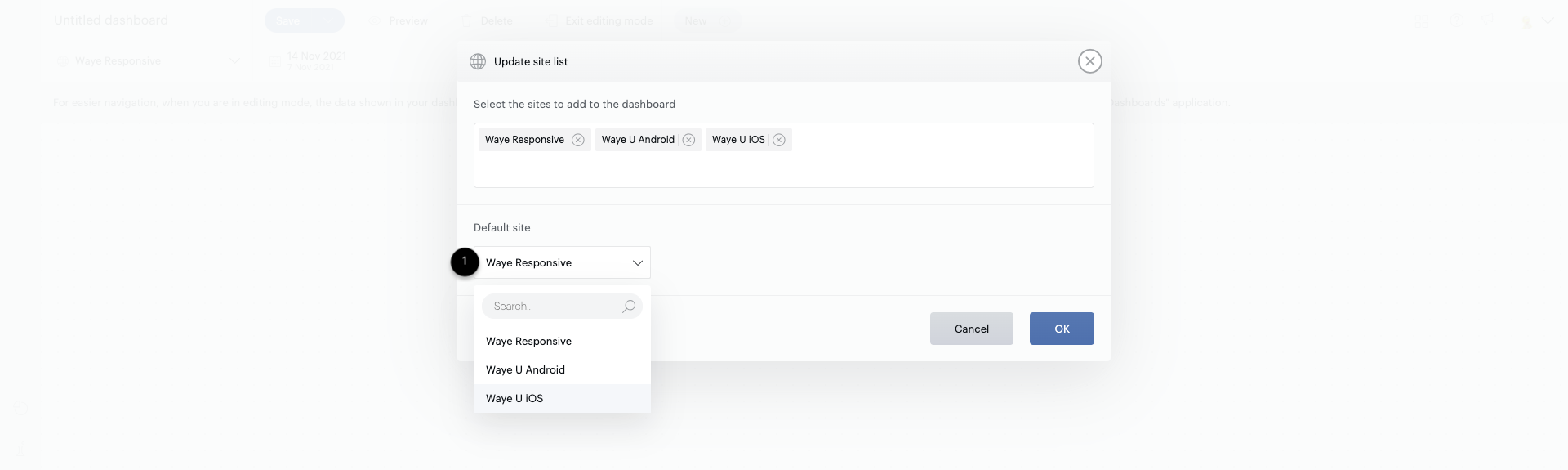Click the dimmed Save button in the toolbar
The height and width of the screenshot is (470, 1568).
tap(304, 21)
